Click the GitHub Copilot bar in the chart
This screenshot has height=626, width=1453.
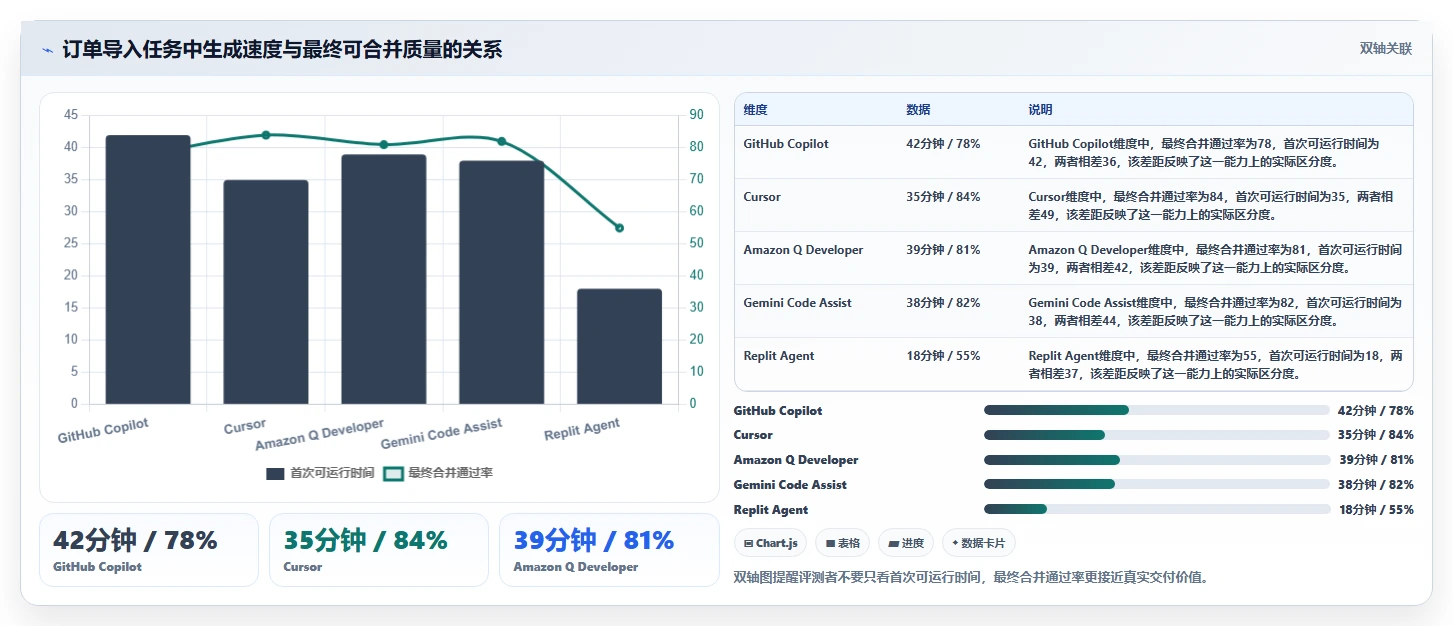click(148, 270)
